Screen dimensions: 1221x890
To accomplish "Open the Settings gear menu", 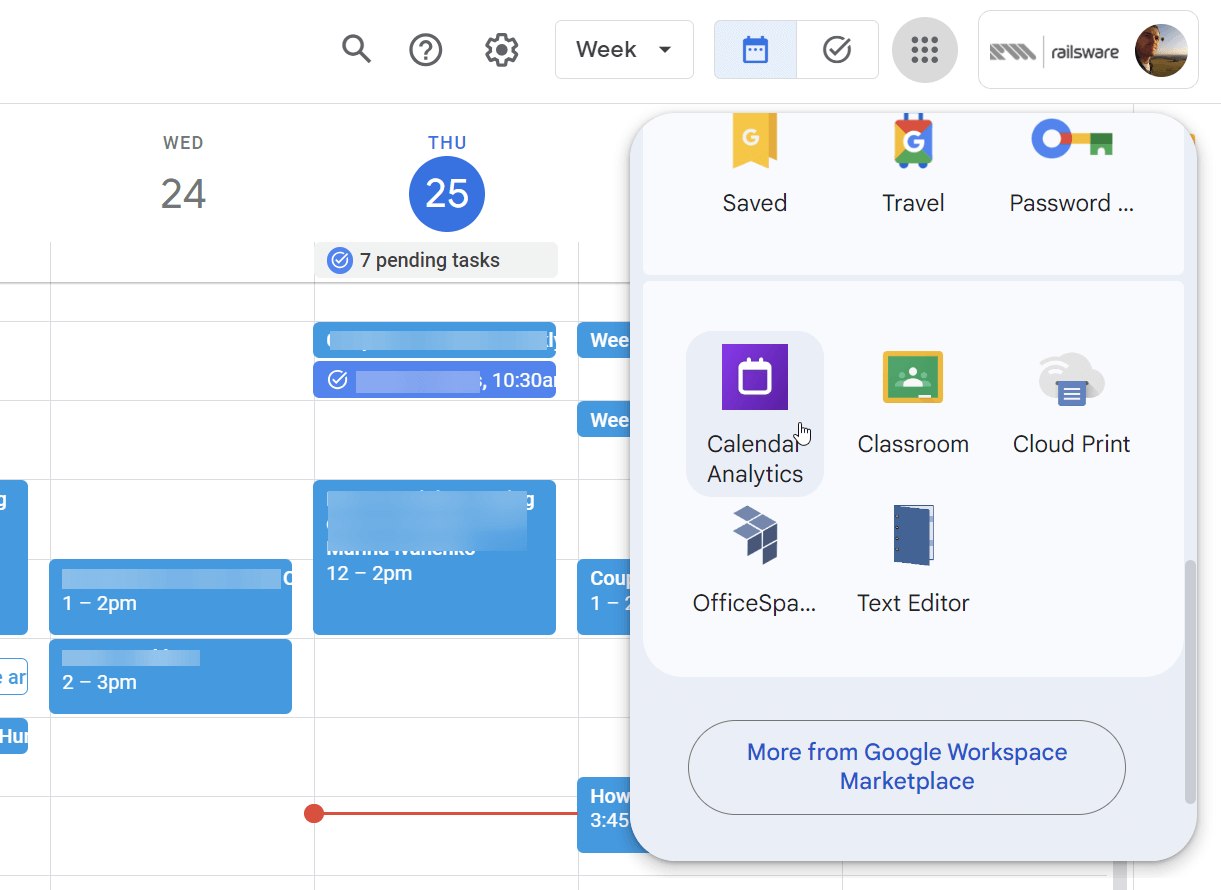I will [x=501, y=49].
